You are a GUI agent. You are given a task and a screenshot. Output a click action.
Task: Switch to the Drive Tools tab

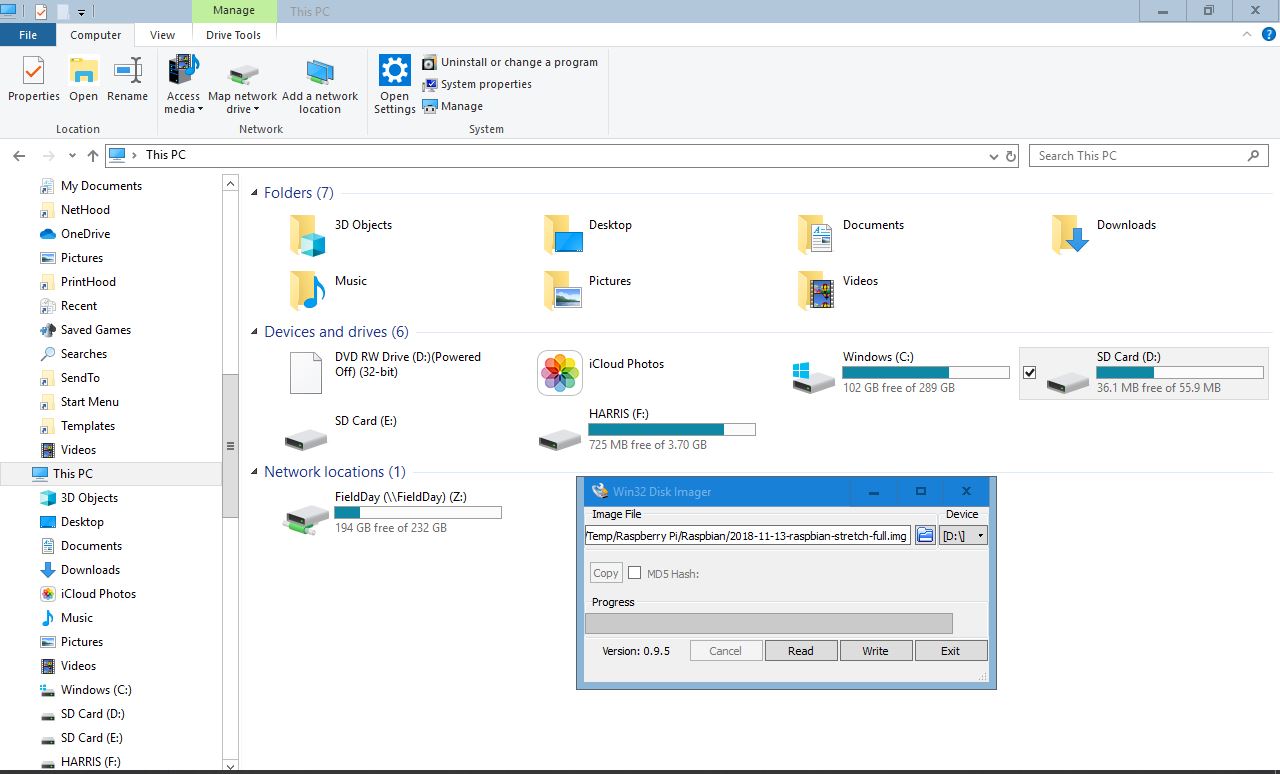pos(234,35)
